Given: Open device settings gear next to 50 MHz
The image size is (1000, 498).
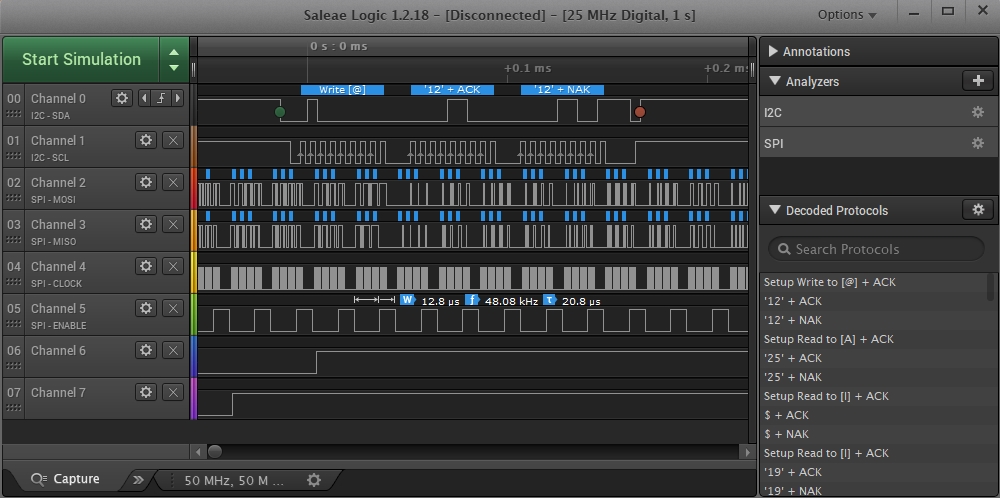Looking at the screenshot, I should coord(314,480).
